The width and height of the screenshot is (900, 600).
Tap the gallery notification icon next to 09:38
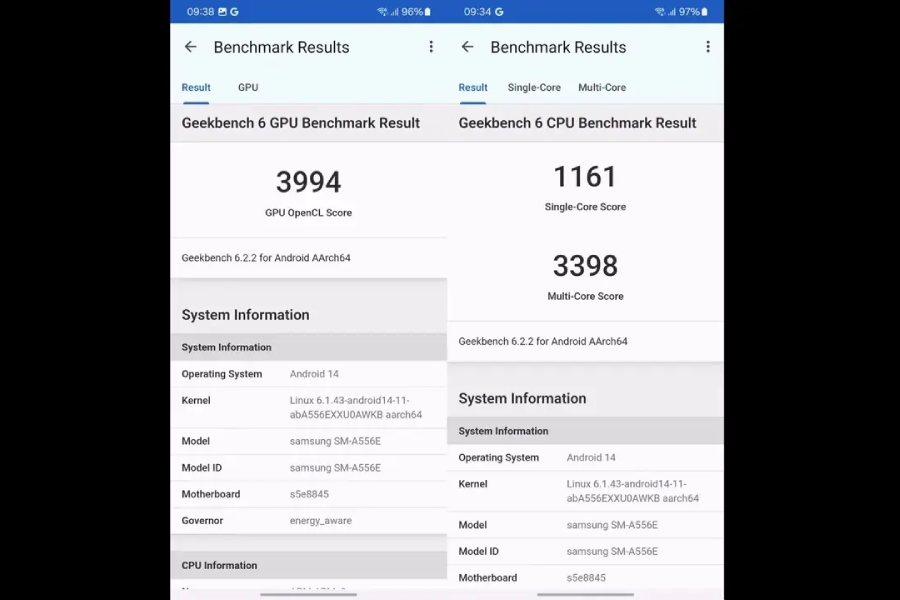point(222,12)
